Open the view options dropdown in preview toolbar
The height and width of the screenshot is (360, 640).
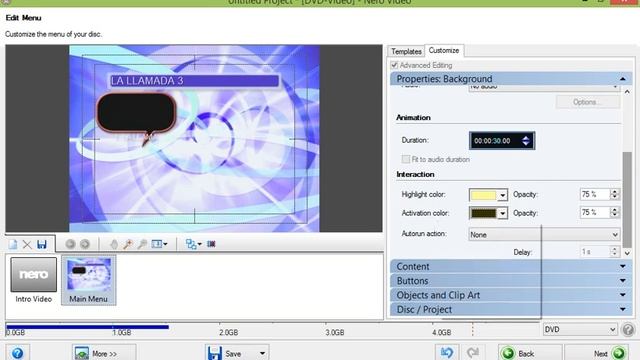[159, 244]
